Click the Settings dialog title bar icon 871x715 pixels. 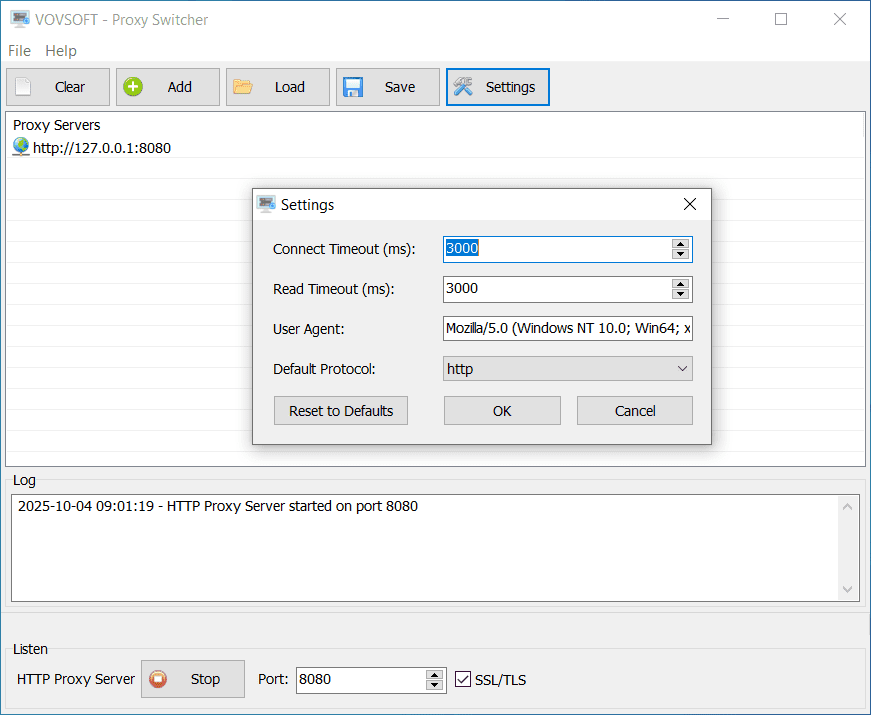click(x=266, y=204)
